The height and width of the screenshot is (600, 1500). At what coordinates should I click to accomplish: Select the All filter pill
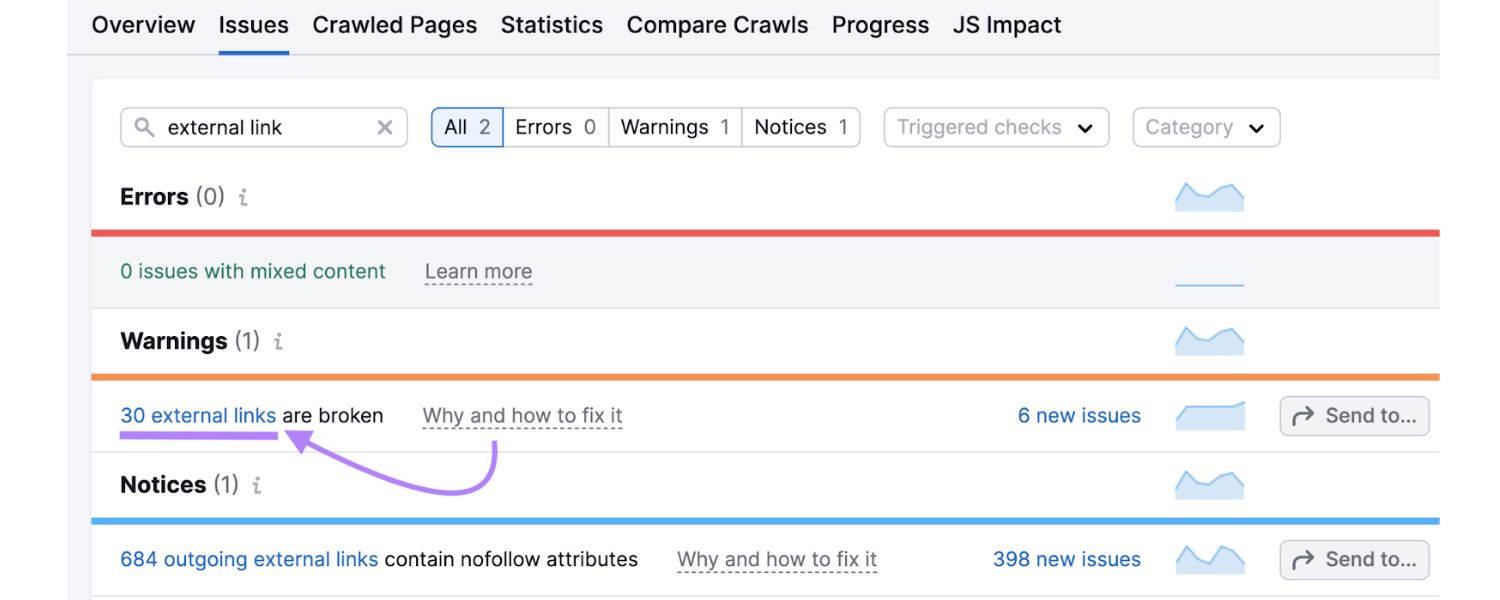click(466, 127)
